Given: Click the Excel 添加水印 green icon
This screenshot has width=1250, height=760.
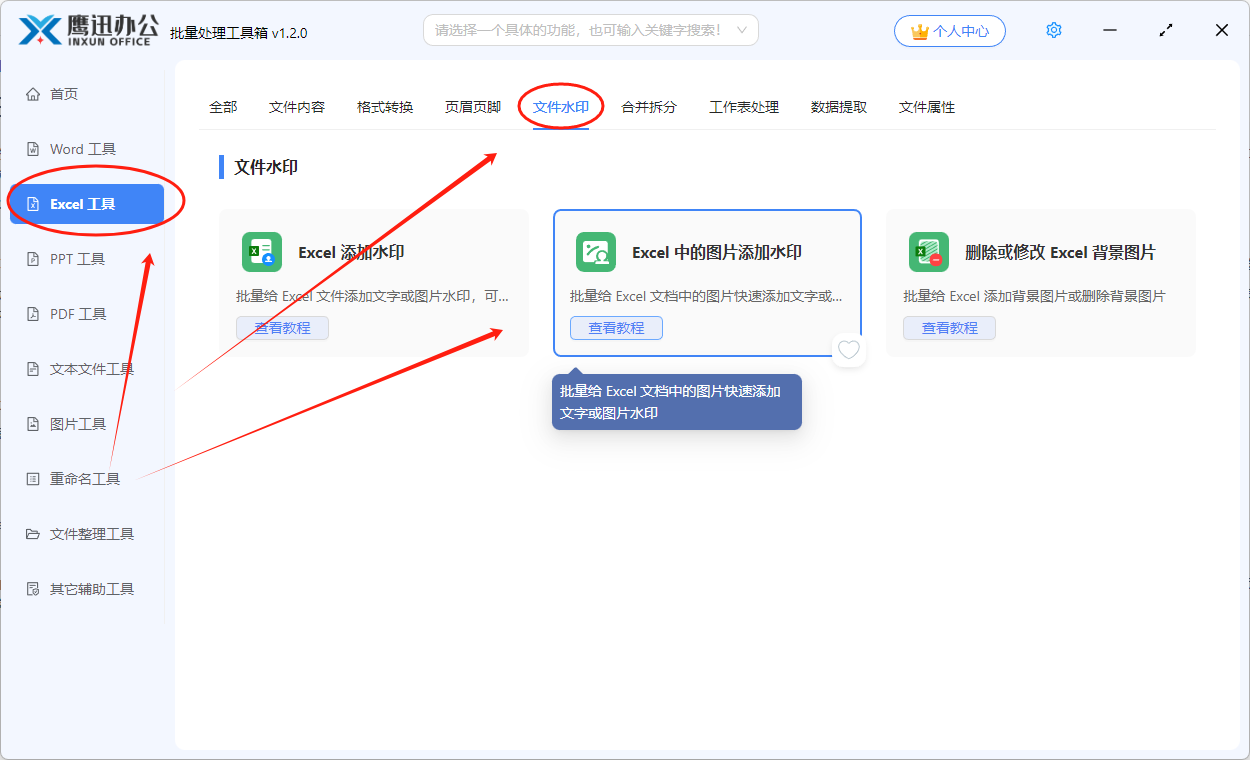Looking at the screenshot, I should (262, 252).
